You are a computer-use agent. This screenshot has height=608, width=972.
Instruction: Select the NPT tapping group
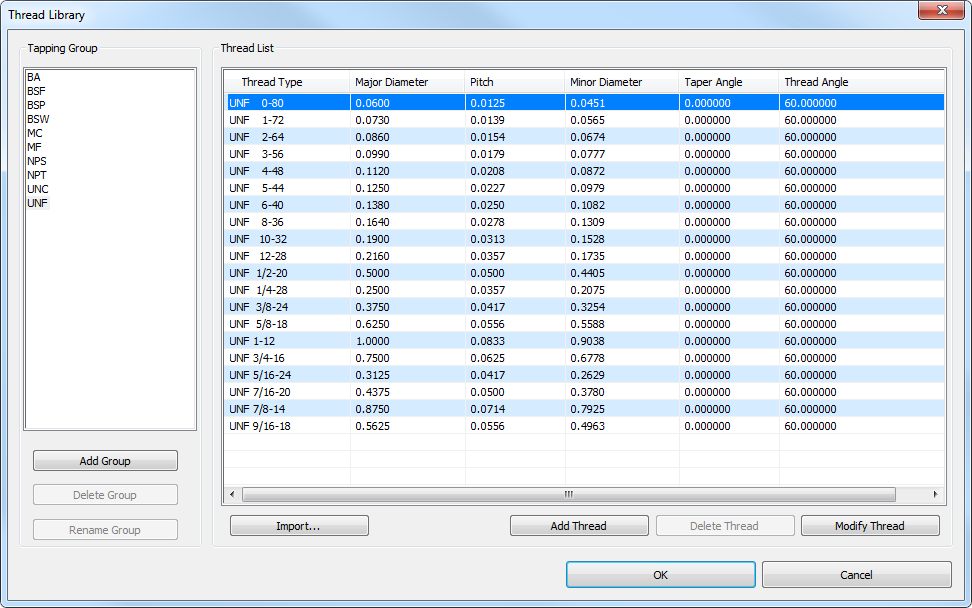point(37,175)
